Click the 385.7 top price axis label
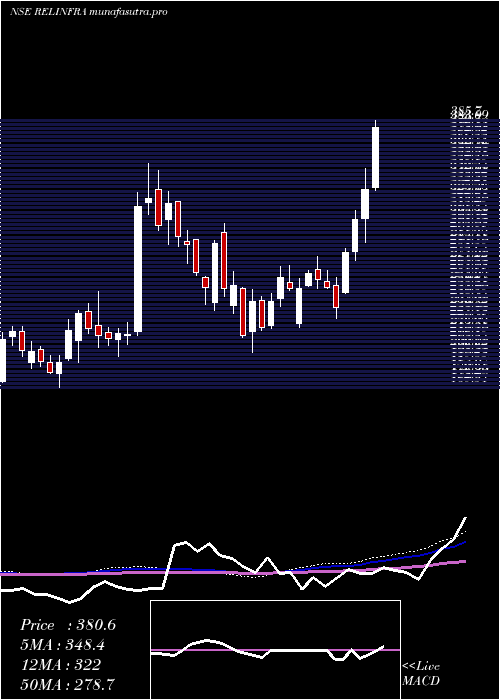This screenshot has width=500, height=700. coord(467,110)
